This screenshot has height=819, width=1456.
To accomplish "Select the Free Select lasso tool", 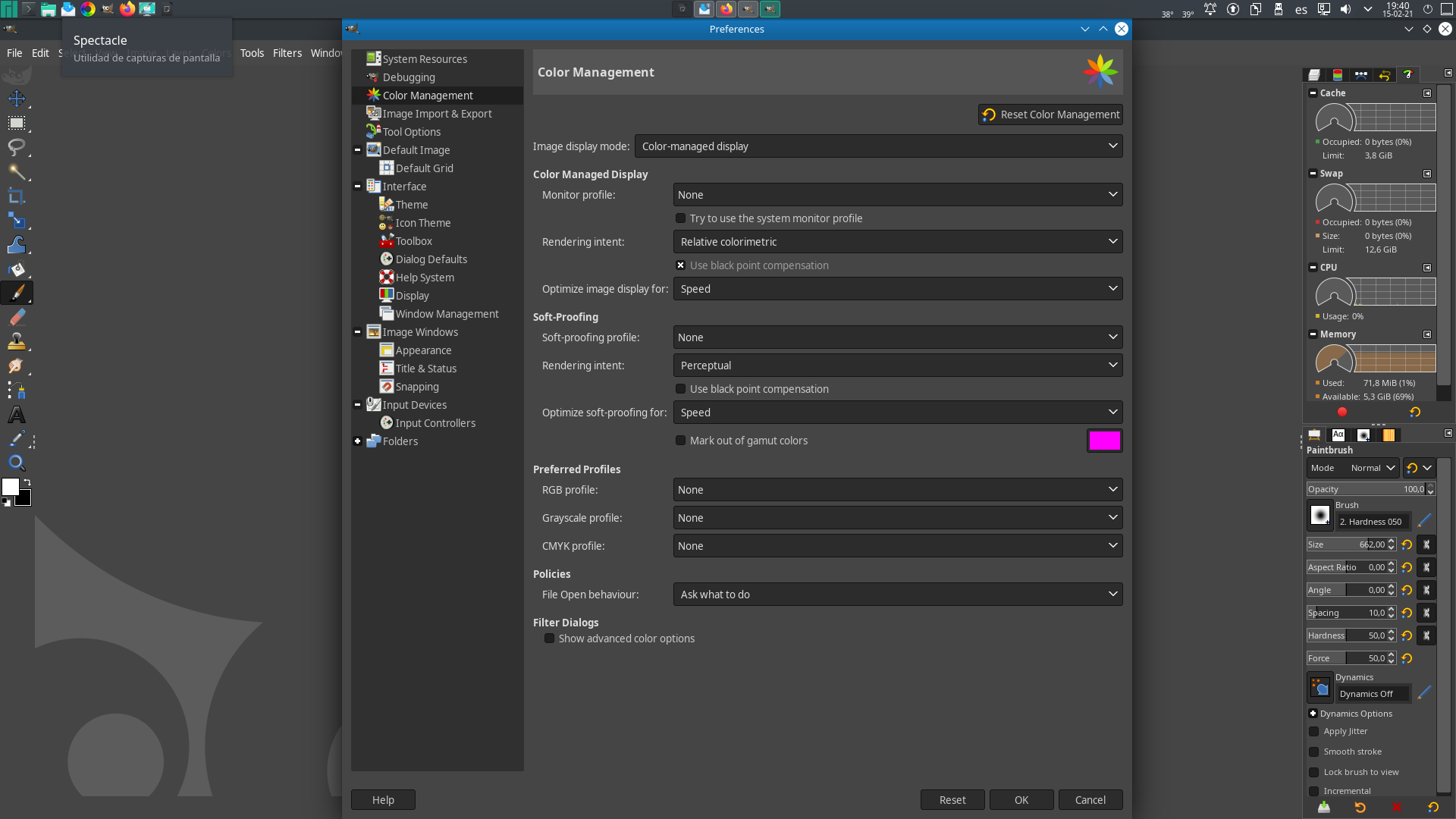I will pos(17,147).
